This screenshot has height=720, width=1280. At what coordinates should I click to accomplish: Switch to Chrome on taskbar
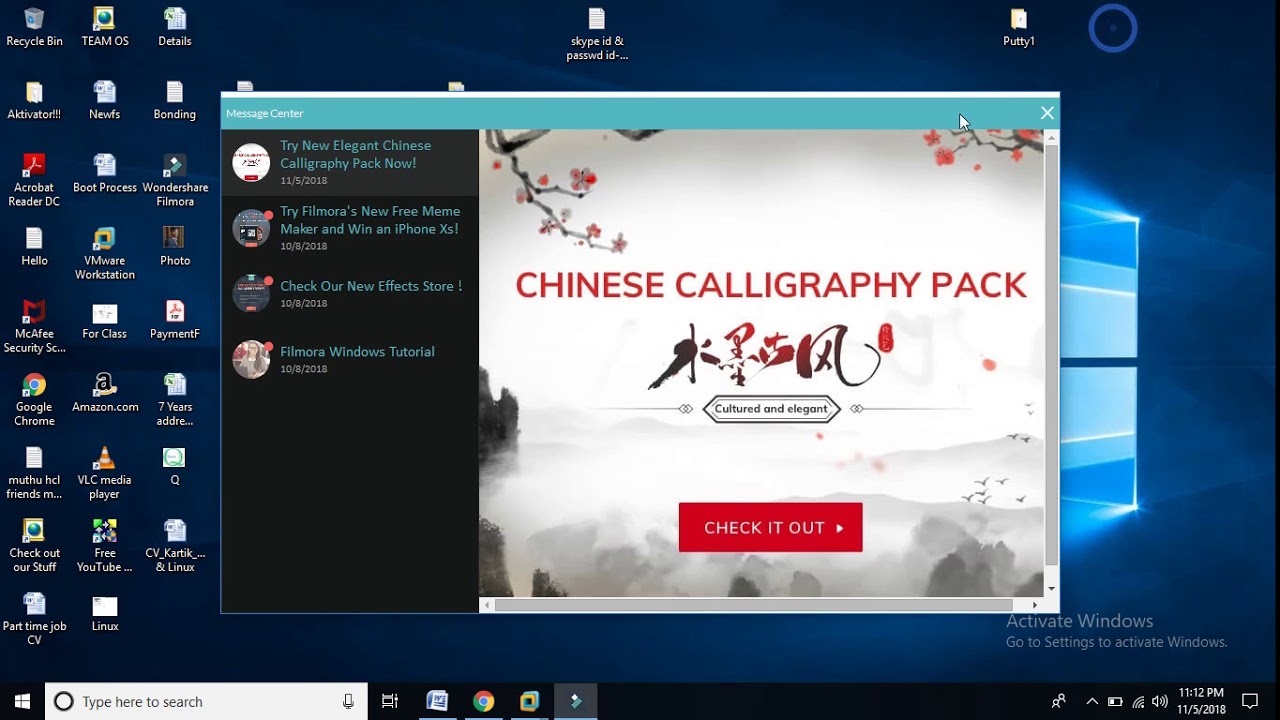click(483, 701)
